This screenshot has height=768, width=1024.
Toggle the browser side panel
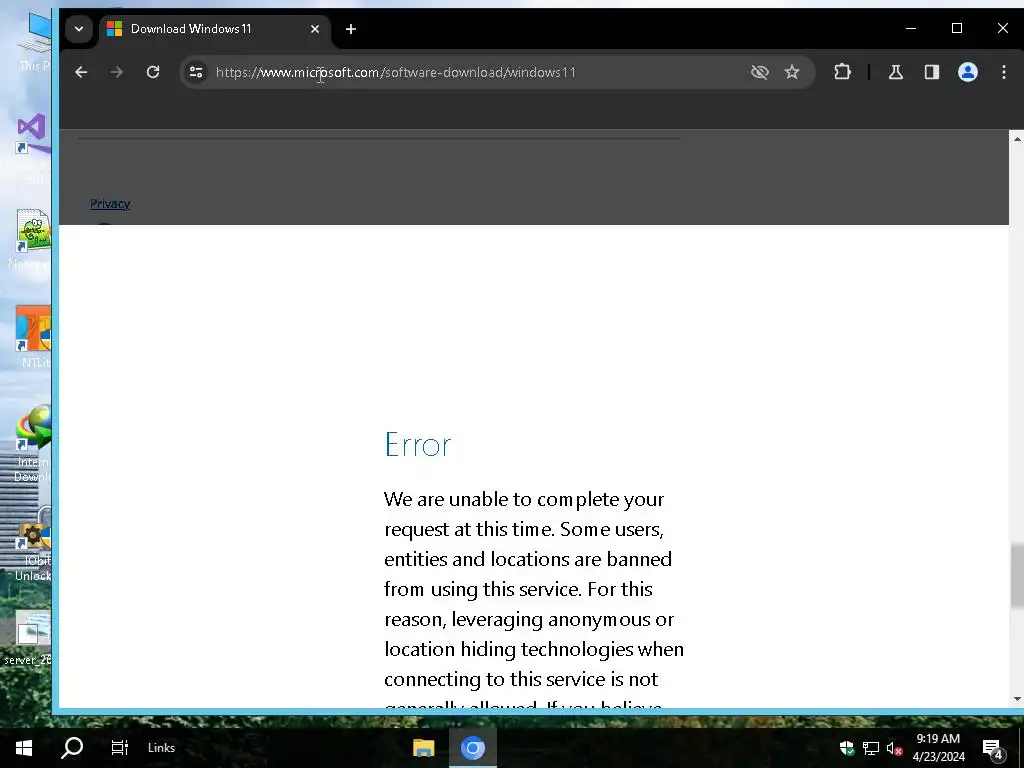click(x=932, y=72)
